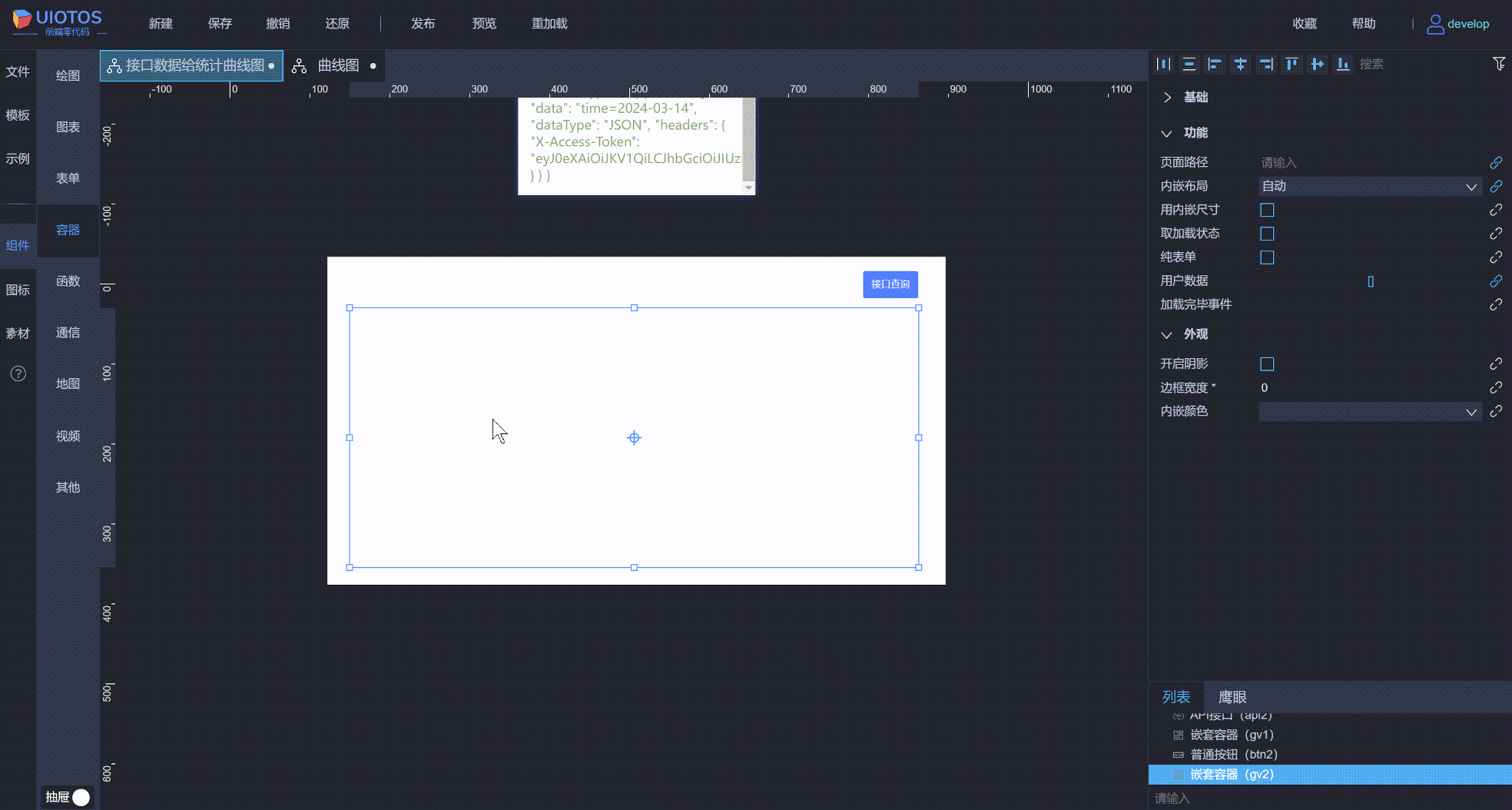Image resolution: width=1512 pixels, height=810 pixels.
Task: Select the align bottom icon in the alignment toolbar
Action: point(1342,64)
